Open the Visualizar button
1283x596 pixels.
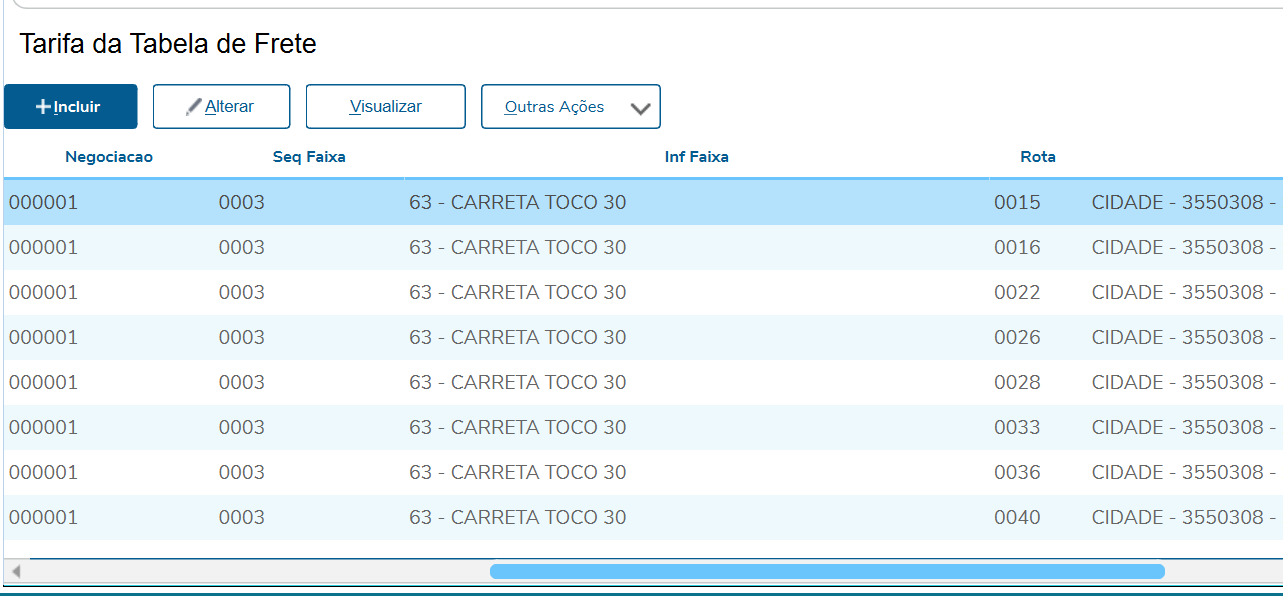click(386, 107)
